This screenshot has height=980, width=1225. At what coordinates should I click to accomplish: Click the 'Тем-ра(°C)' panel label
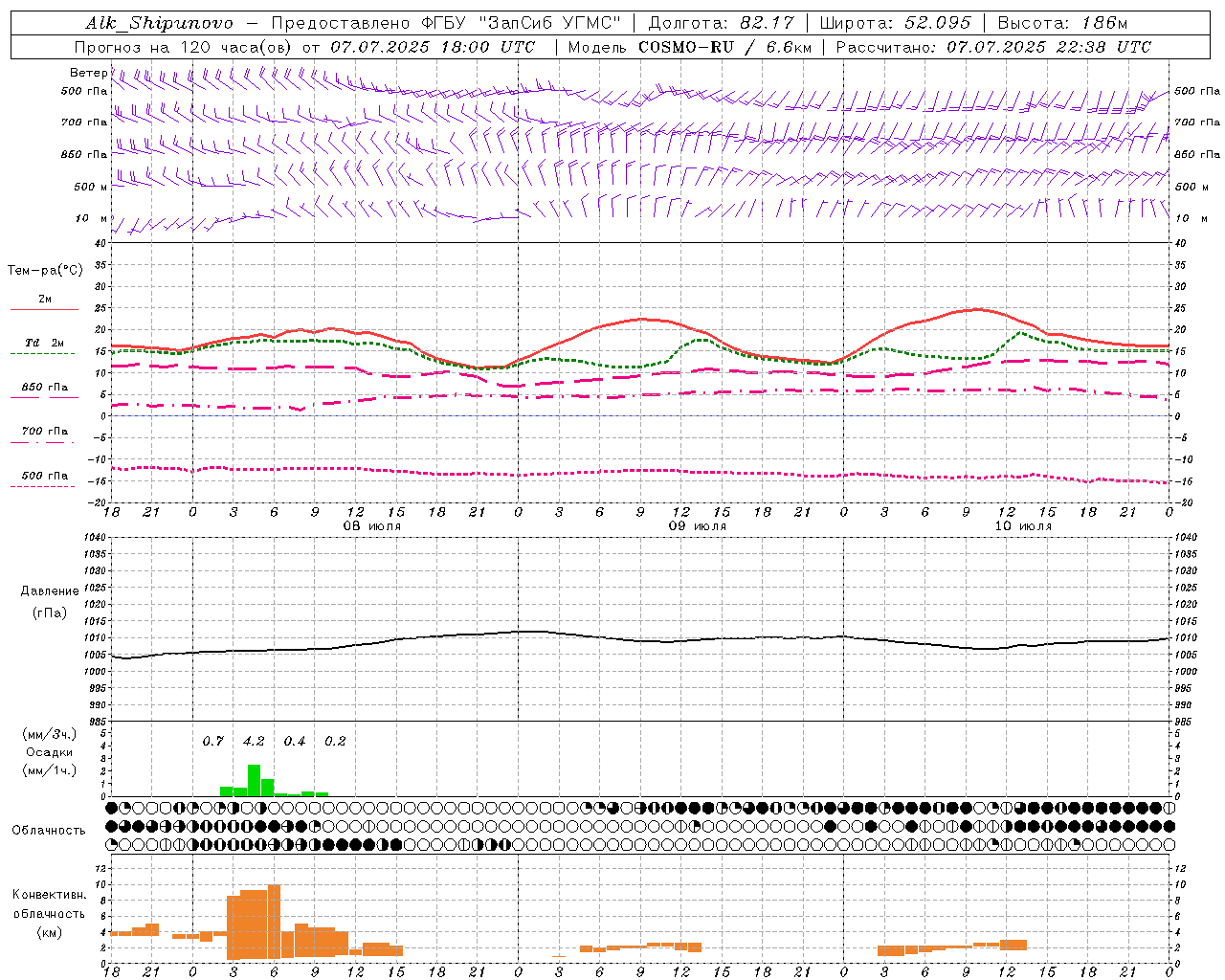tap(45, 271)
